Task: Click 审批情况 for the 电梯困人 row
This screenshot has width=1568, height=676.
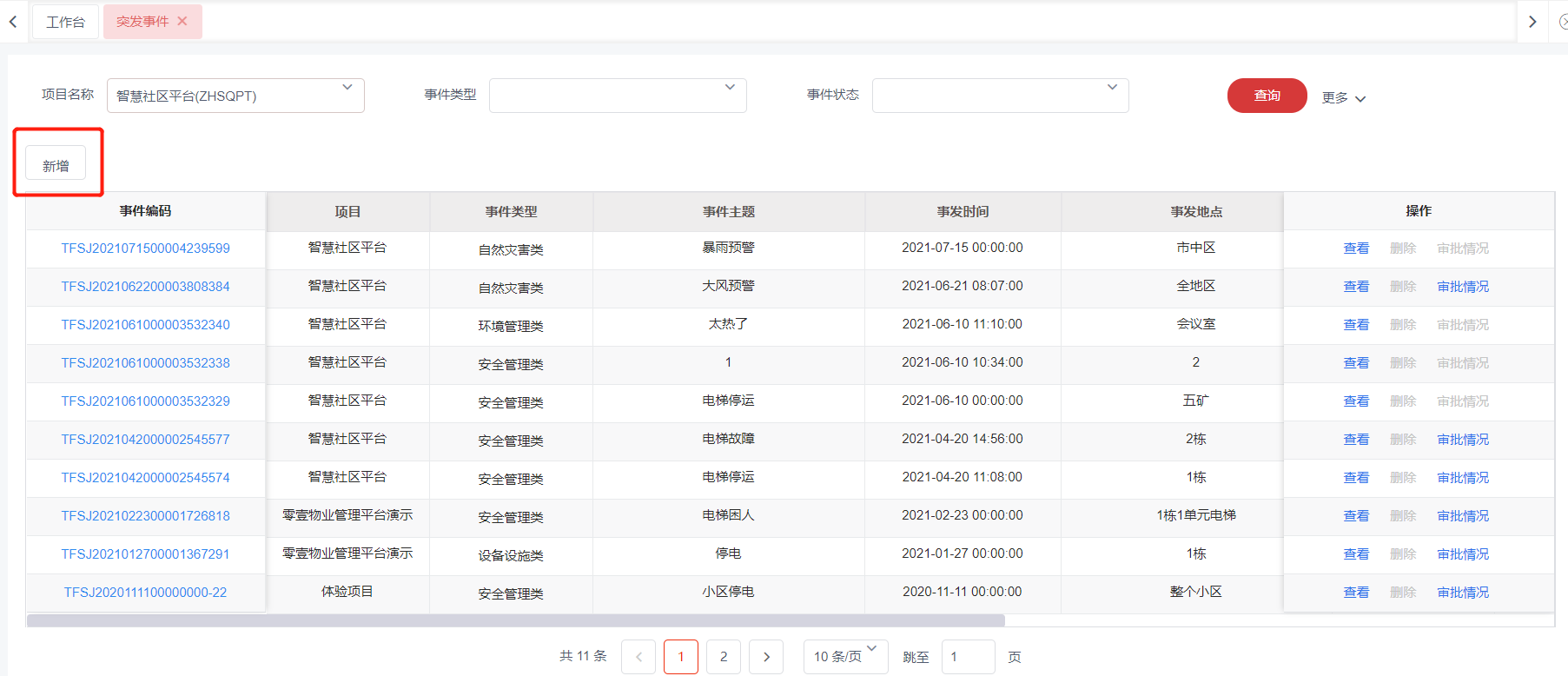Action: coord(1463,516)
